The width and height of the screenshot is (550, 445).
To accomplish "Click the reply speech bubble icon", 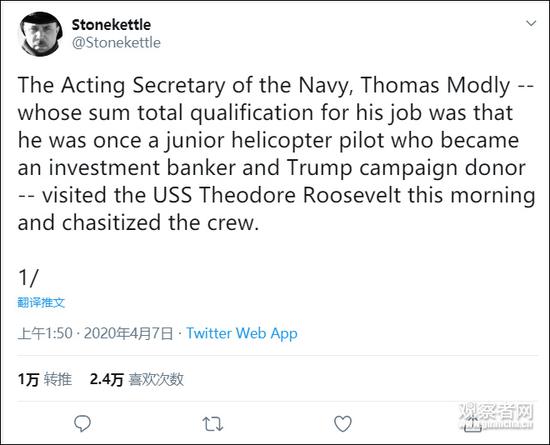I will click(x=82, y=423).
